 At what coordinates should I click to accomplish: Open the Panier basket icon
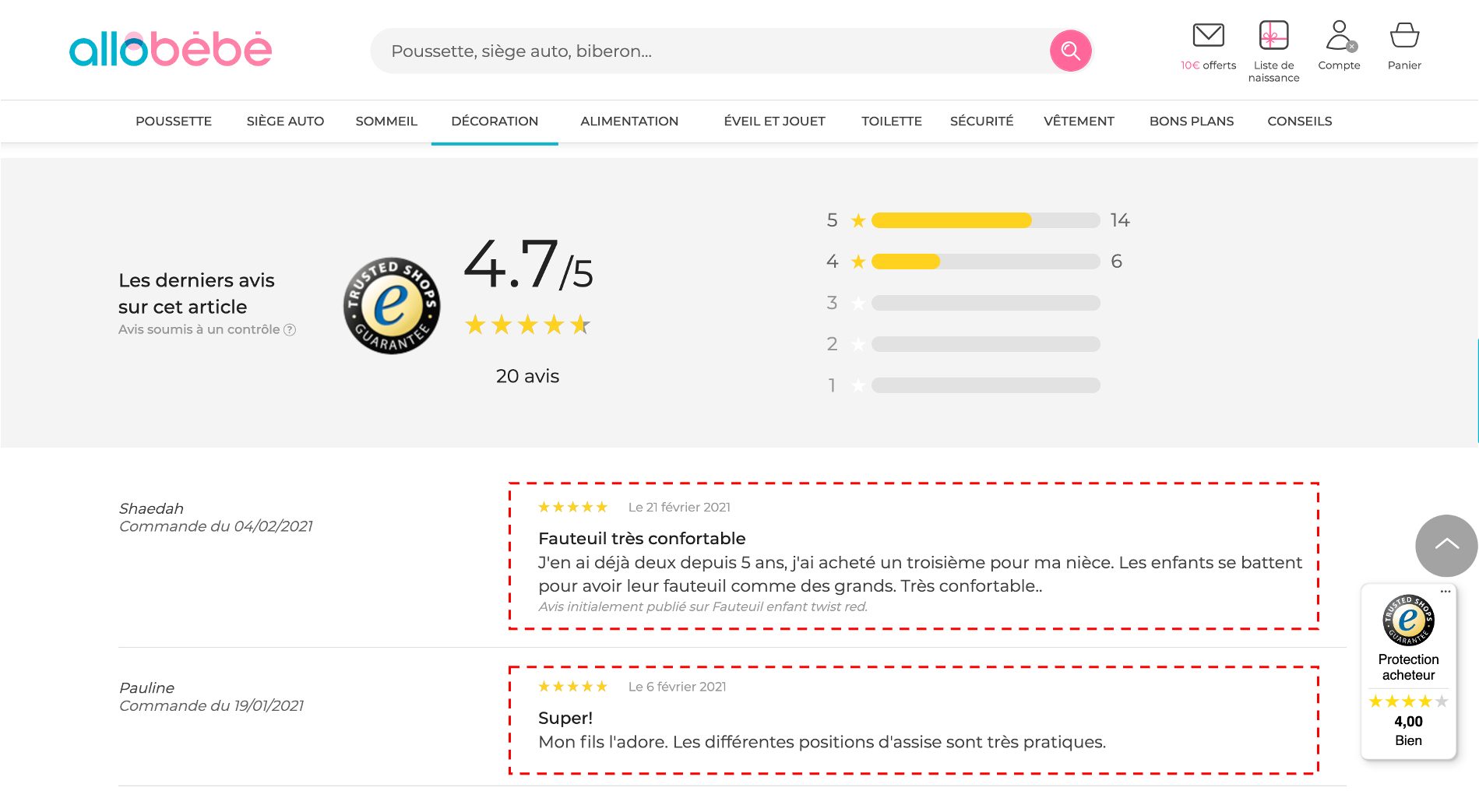(x=1404, y=36)
